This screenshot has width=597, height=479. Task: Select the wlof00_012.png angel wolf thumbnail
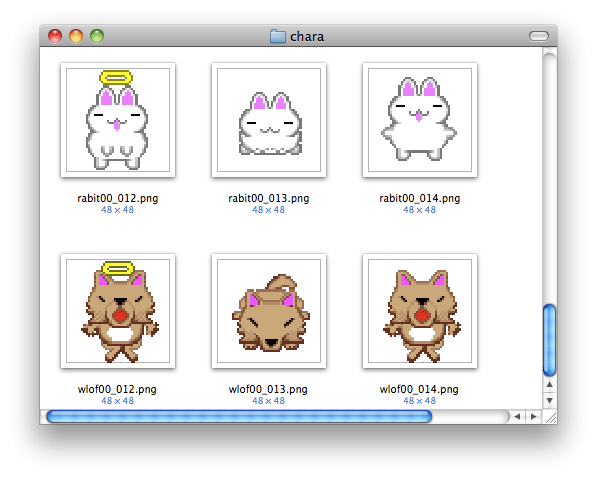(x=118, y=311)
